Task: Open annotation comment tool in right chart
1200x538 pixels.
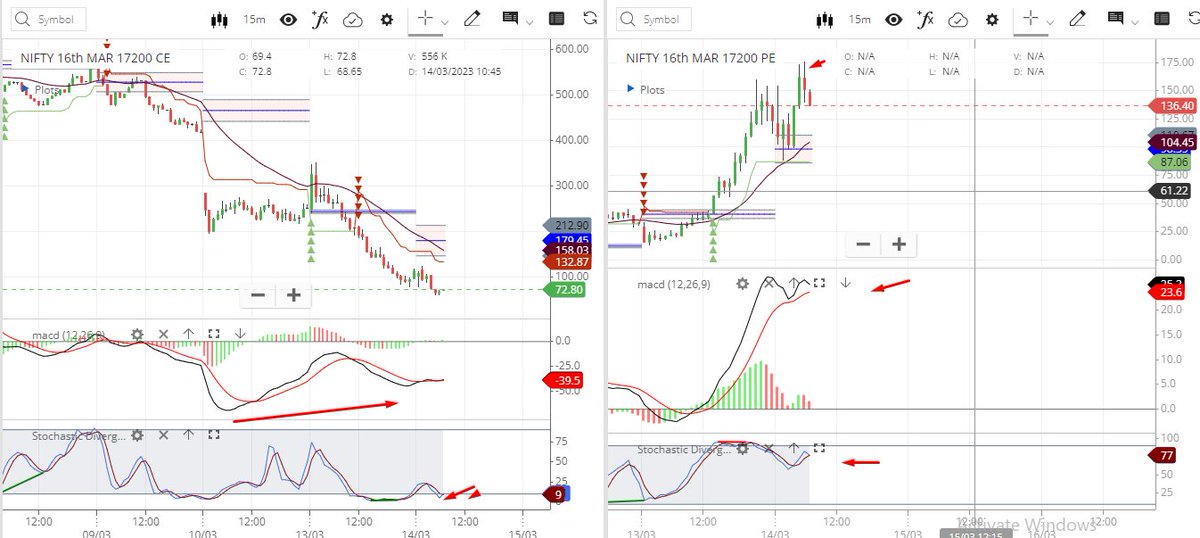Action: point(1117,19)
